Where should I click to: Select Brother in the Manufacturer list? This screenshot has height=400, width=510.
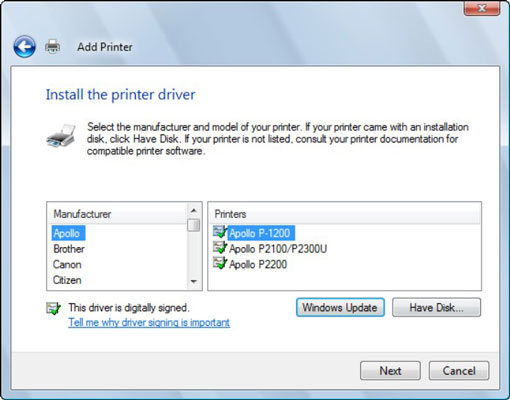[69, 249]
